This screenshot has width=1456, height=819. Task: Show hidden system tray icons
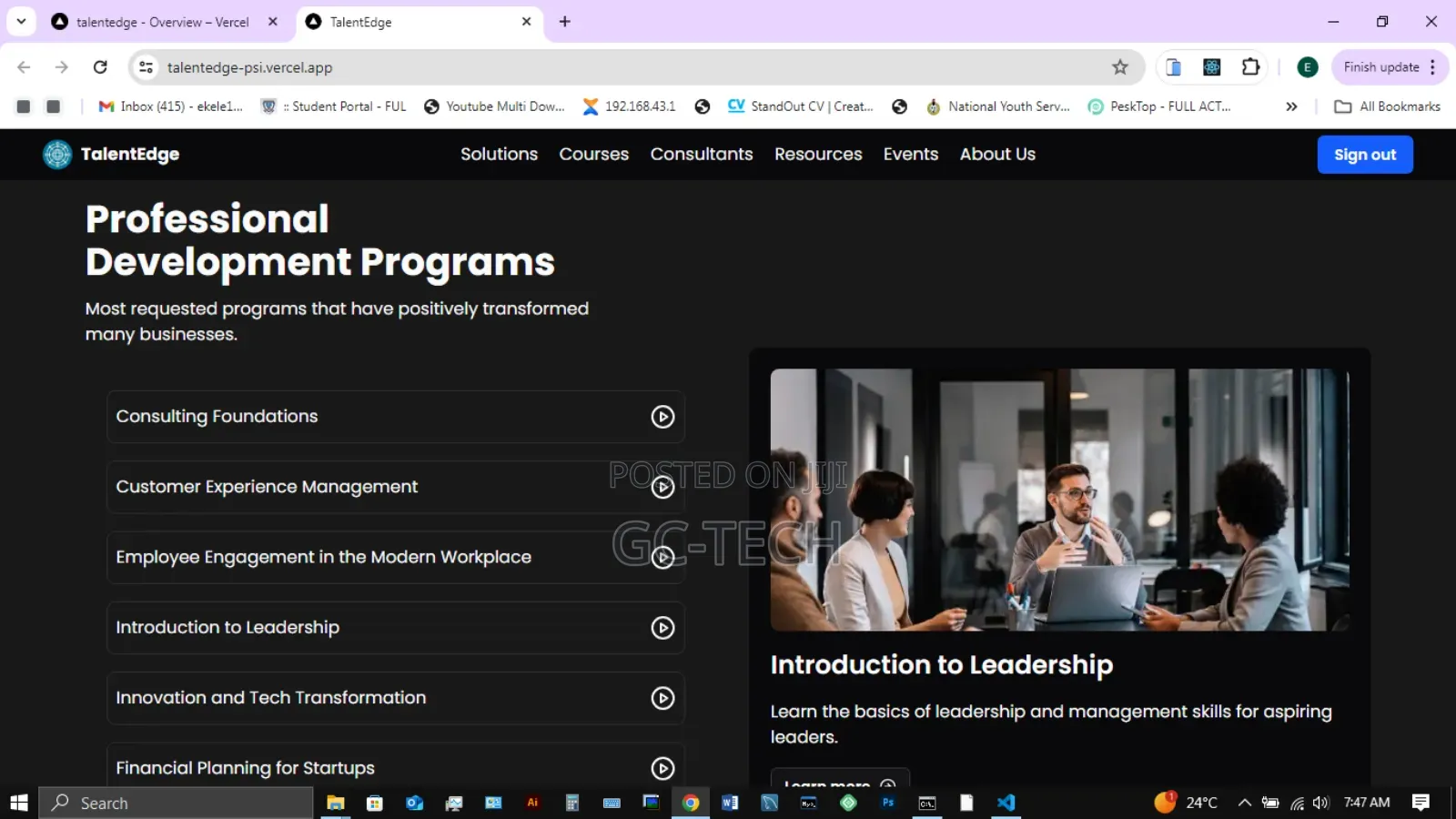click(1245, 803)
